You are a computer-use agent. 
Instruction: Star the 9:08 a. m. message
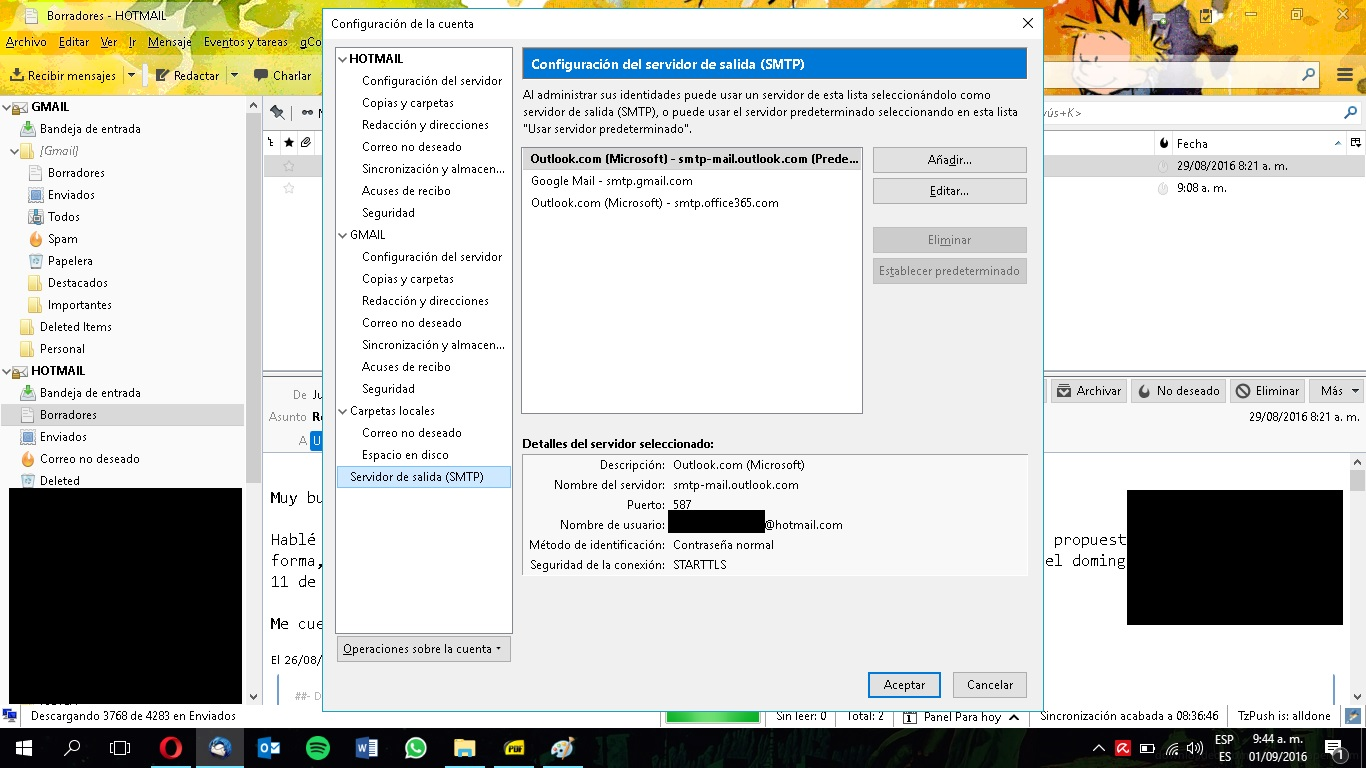tap(289, 188)
